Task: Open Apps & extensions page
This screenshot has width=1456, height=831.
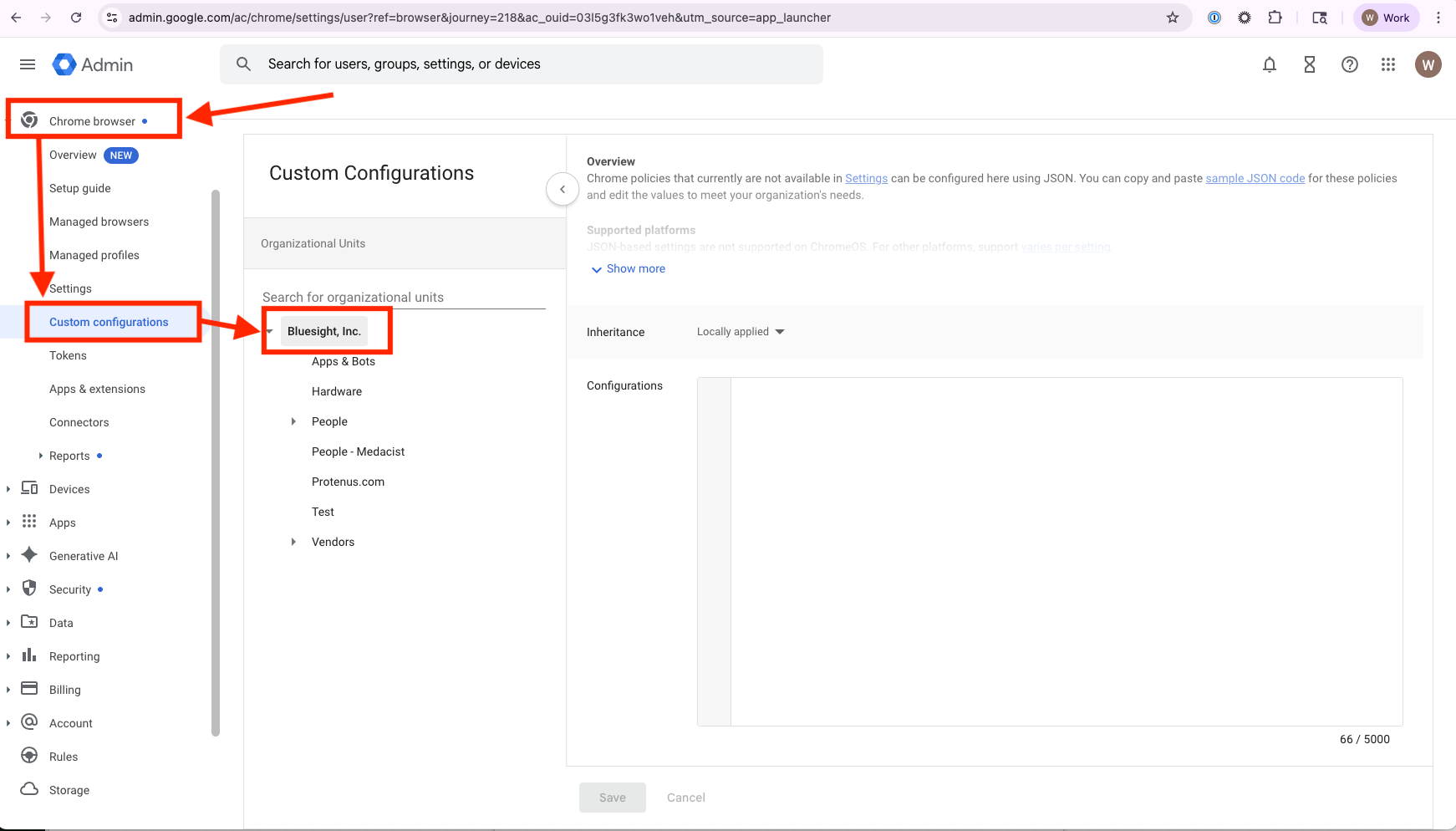Action: coord(97,389)
